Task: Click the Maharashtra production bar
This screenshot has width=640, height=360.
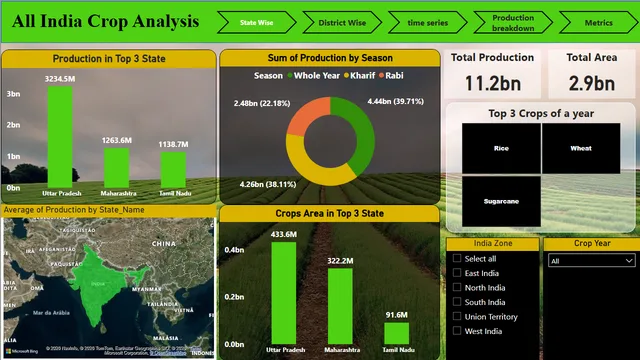Action: (117, 168)
